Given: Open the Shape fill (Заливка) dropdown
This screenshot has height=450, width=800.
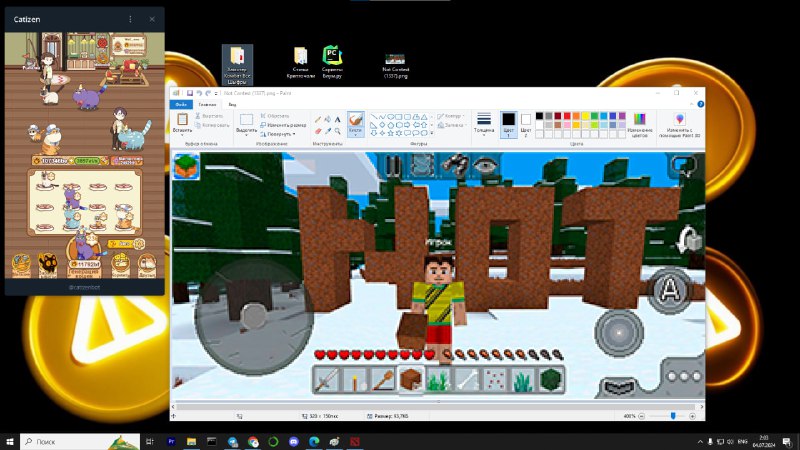Looking at the screenshot, I should tap(451, 125).
